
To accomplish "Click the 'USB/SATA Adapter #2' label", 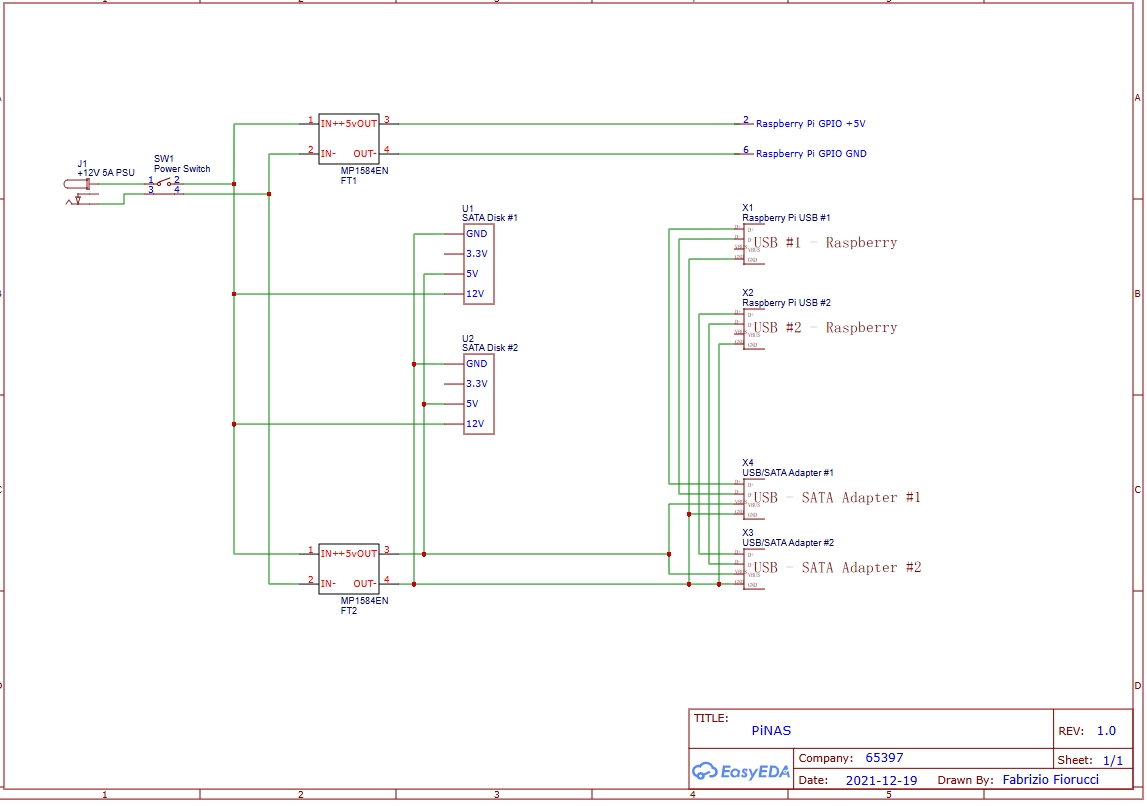I will (788, 543).
